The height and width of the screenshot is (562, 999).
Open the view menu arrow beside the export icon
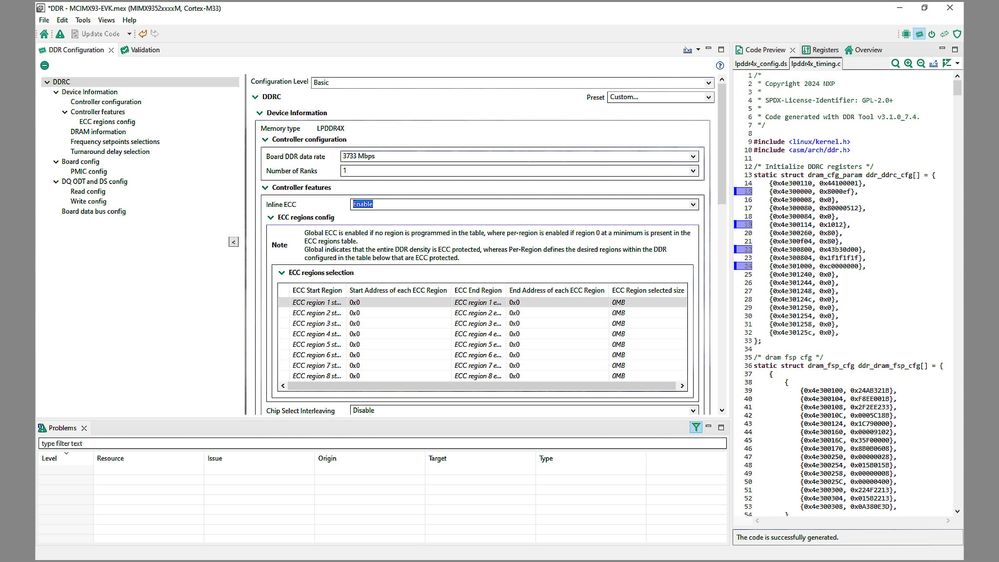click(x=698, y=50)
